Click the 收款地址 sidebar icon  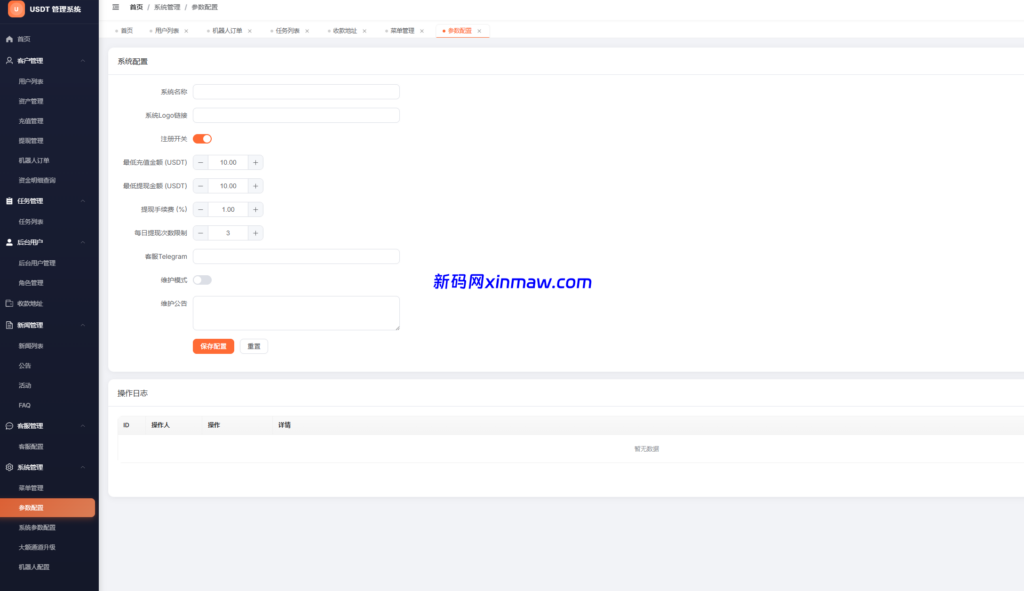pyautogui.click(x=8, y=303)
